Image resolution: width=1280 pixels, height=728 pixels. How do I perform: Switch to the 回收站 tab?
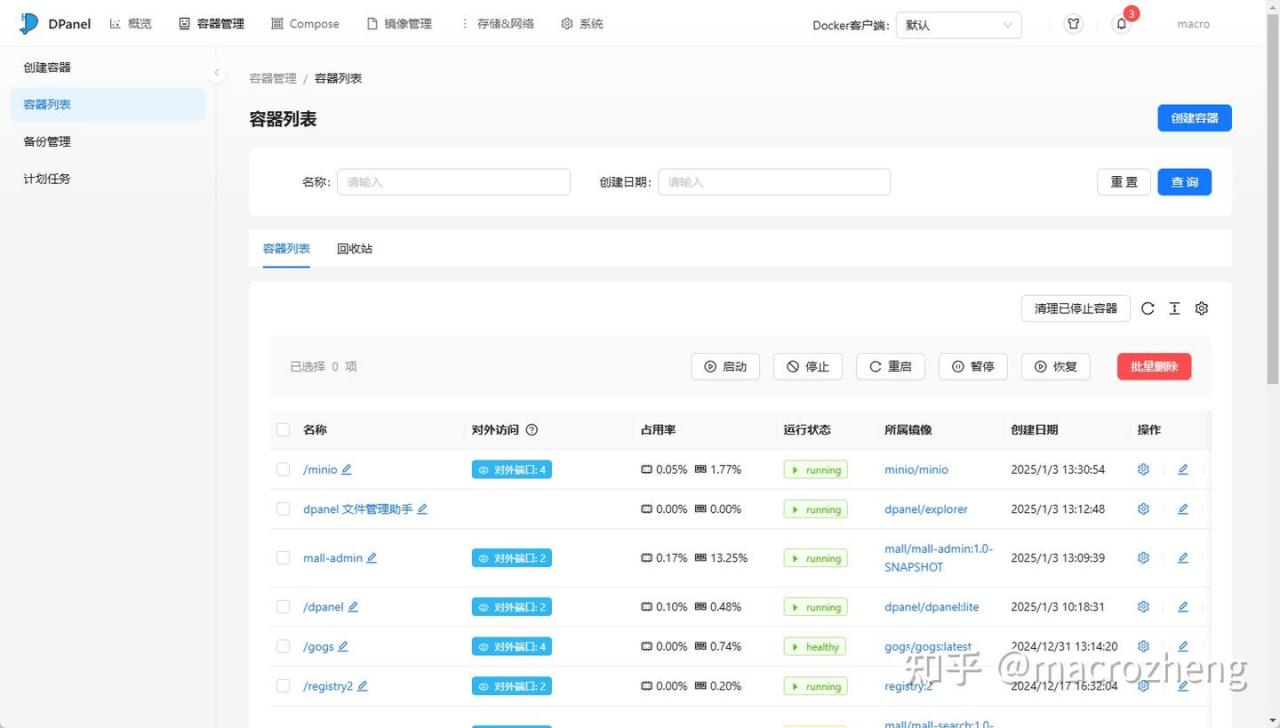coord(355,249)
